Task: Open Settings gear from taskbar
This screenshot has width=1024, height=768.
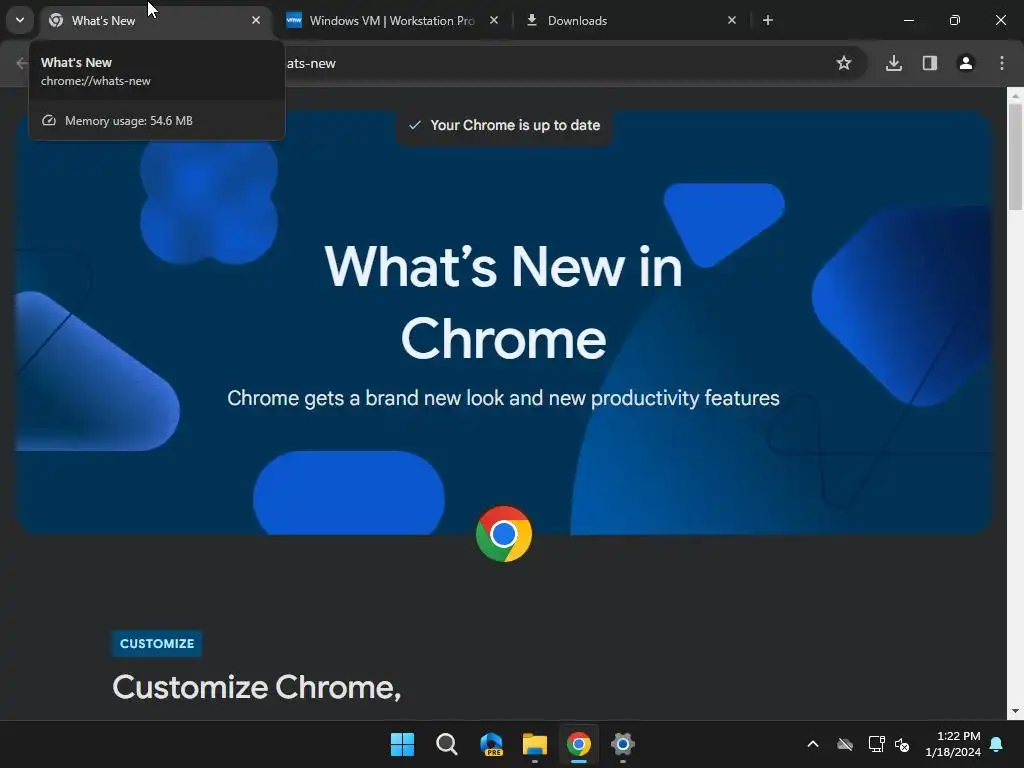Action: [623, 744]
